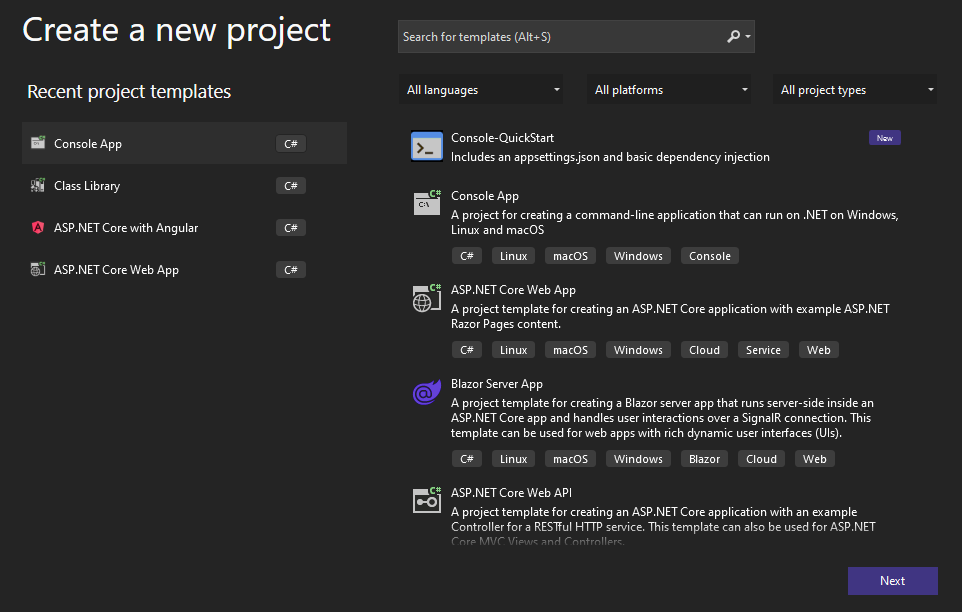The width and height of the screenshot is (962, 612).
Task: Click the New badge on Console-QuickStart
Action: (x=885, y=138)
